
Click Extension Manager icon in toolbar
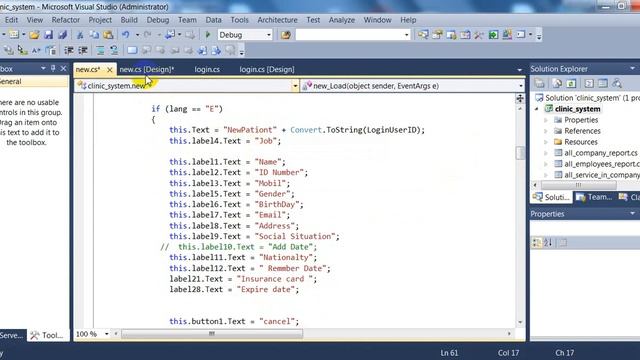point(507,35)
